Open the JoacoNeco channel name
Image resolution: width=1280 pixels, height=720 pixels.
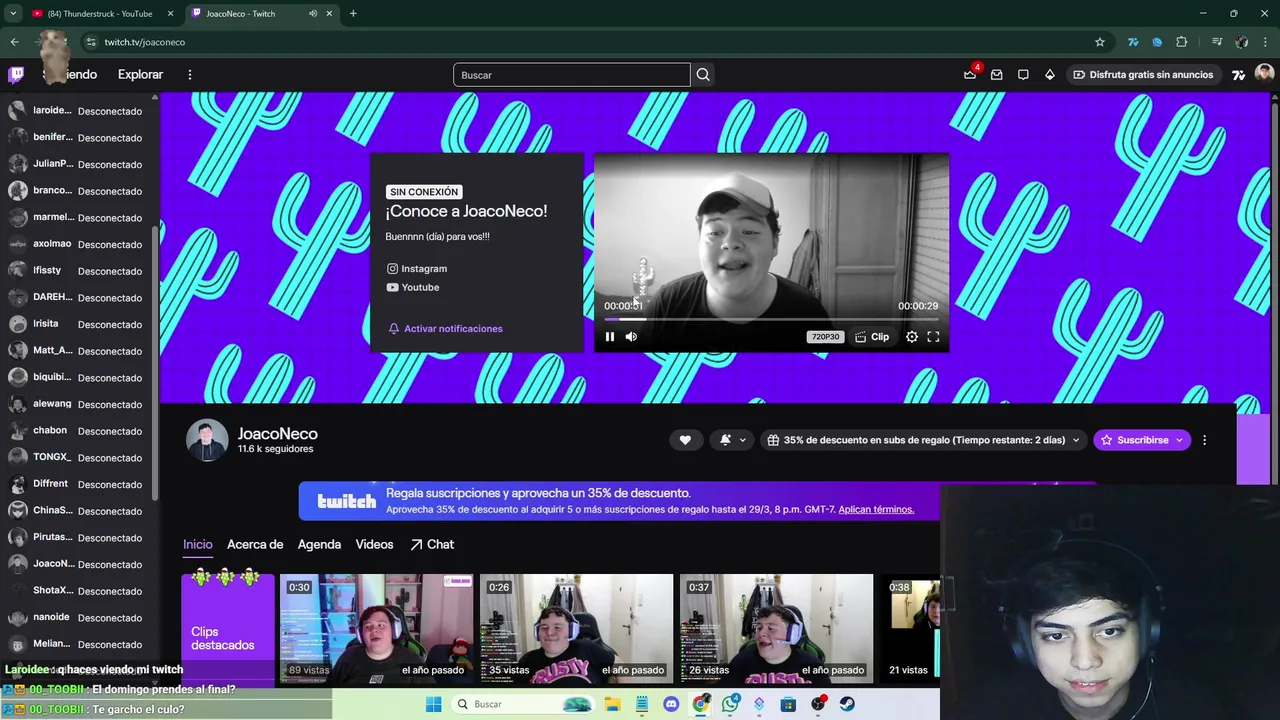(277, 433)
